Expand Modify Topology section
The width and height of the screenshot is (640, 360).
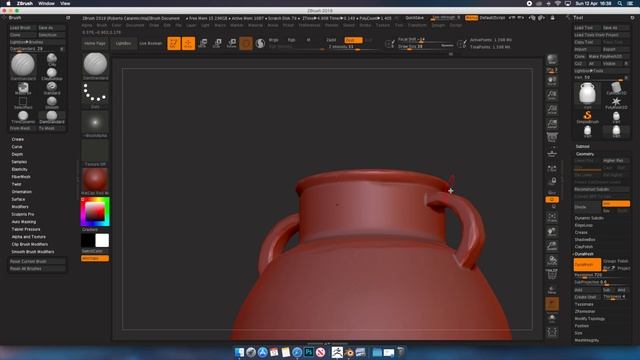(x=589, y=319)
